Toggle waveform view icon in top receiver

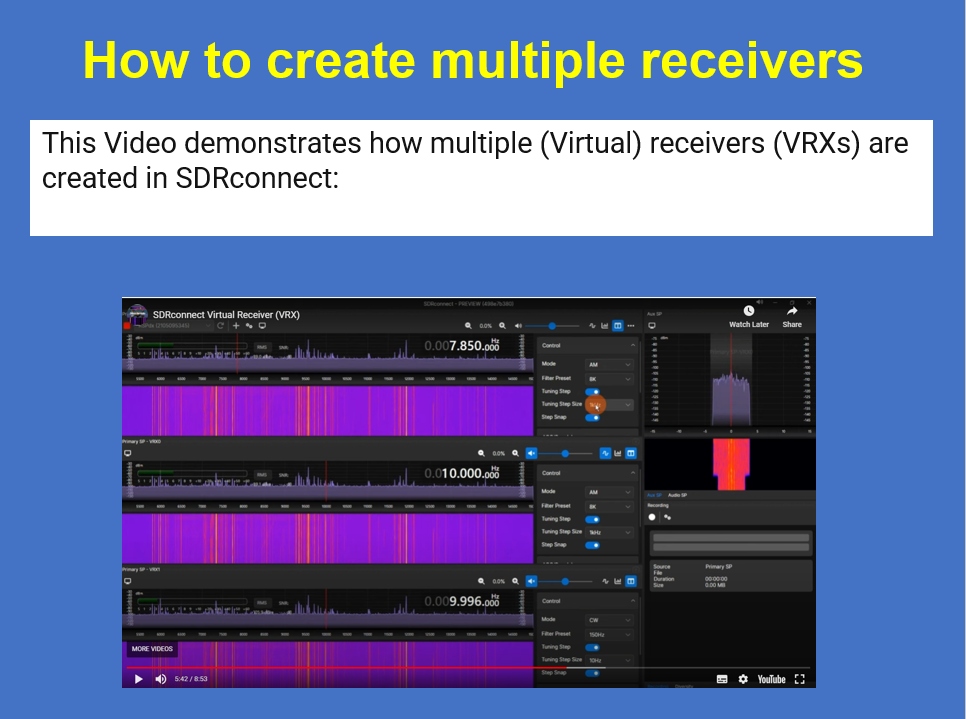pyautogui.click(x=592, y=325)
